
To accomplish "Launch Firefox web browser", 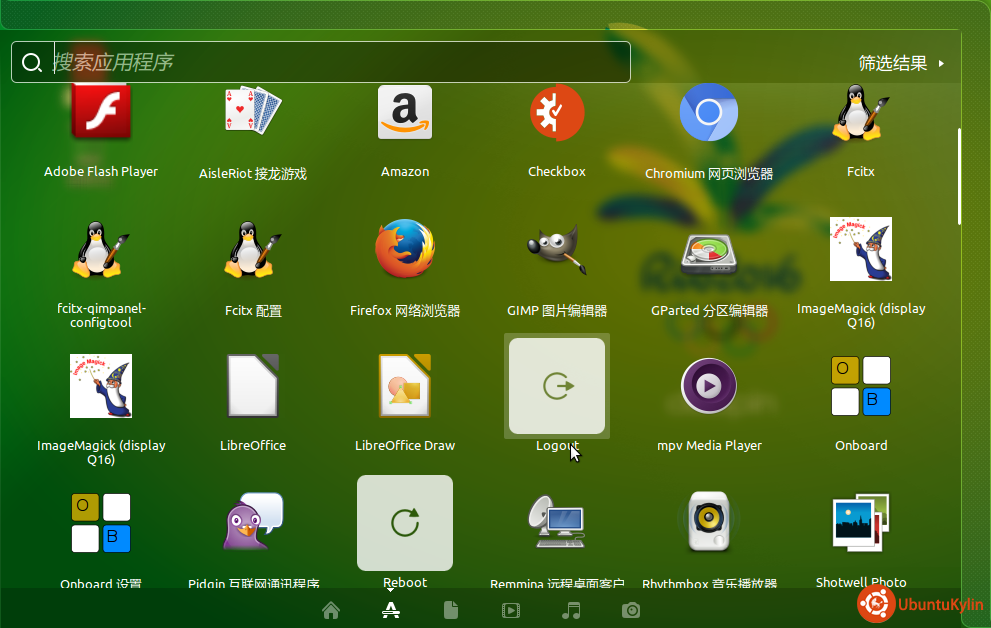I will [x=405, y=250].
